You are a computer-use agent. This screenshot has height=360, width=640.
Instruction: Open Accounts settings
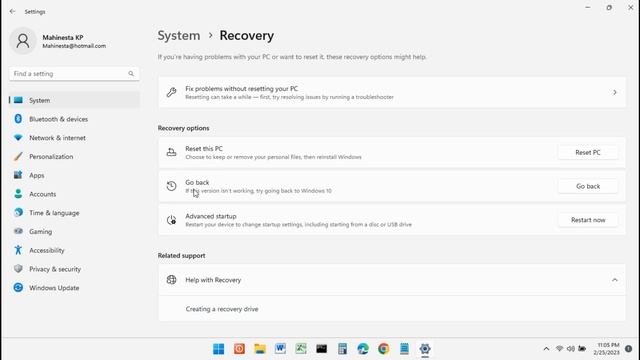click(74, 194)
